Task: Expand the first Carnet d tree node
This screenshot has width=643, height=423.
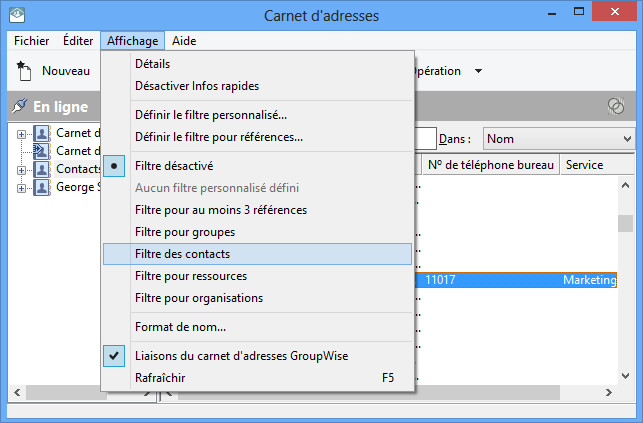Action: [x=21, y=134]
